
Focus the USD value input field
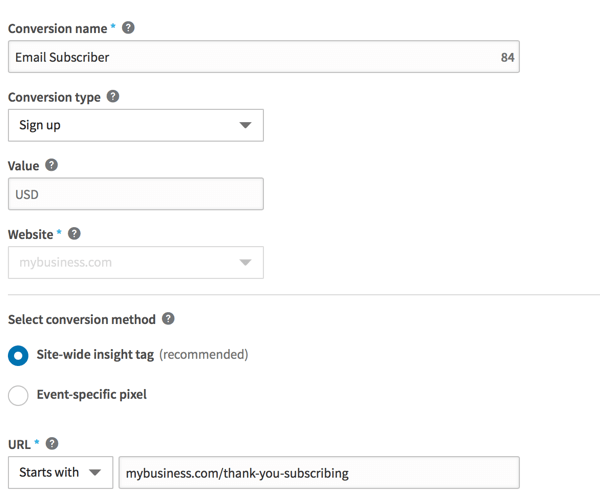tap(135, 194)
